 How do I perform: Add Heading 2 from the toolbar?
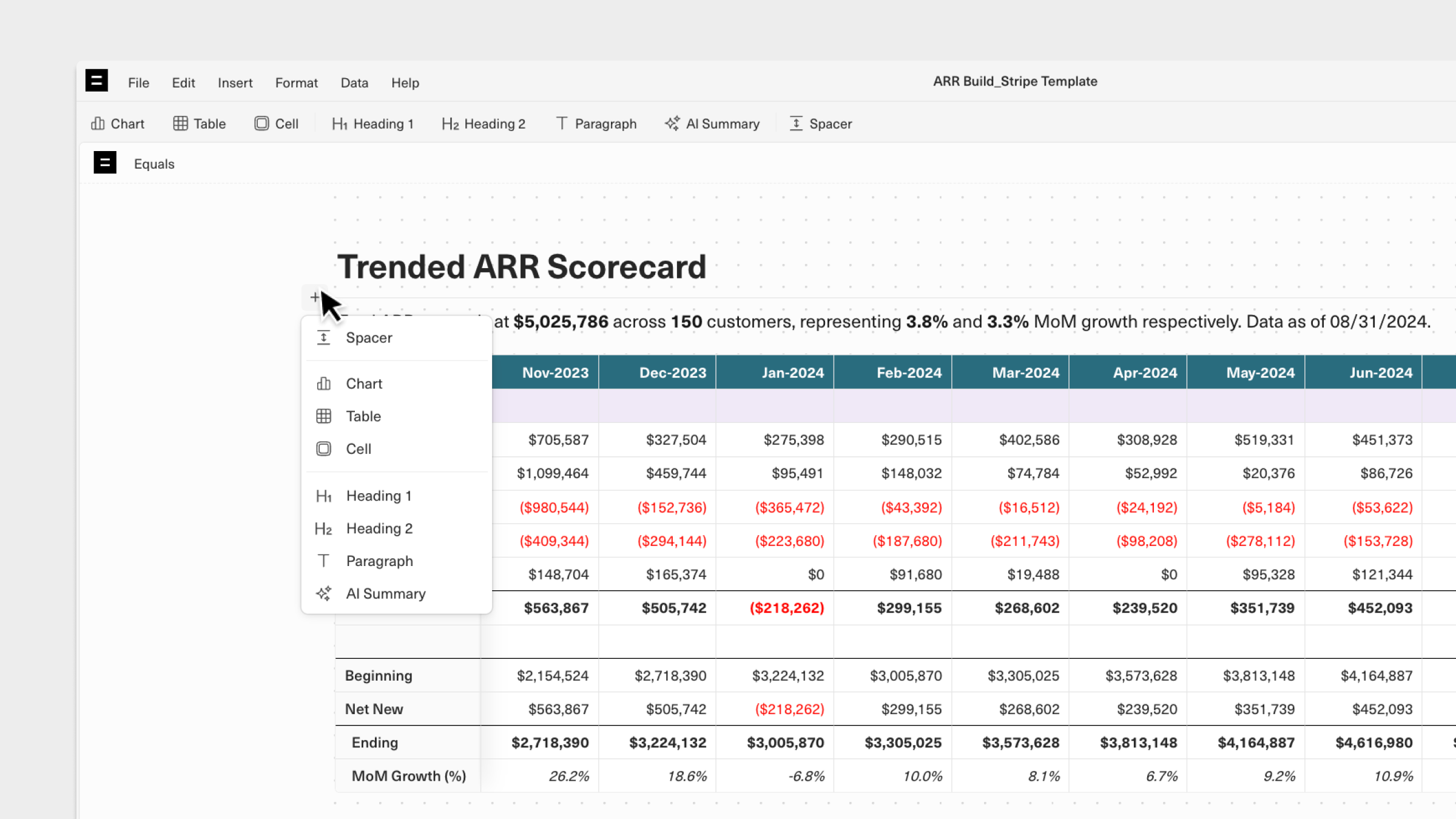(484, 124)
